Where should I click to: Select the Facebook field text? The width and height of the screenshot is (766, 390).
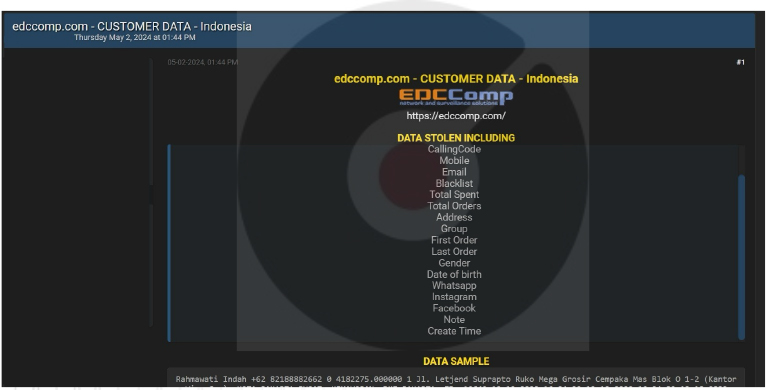point(454,308)
